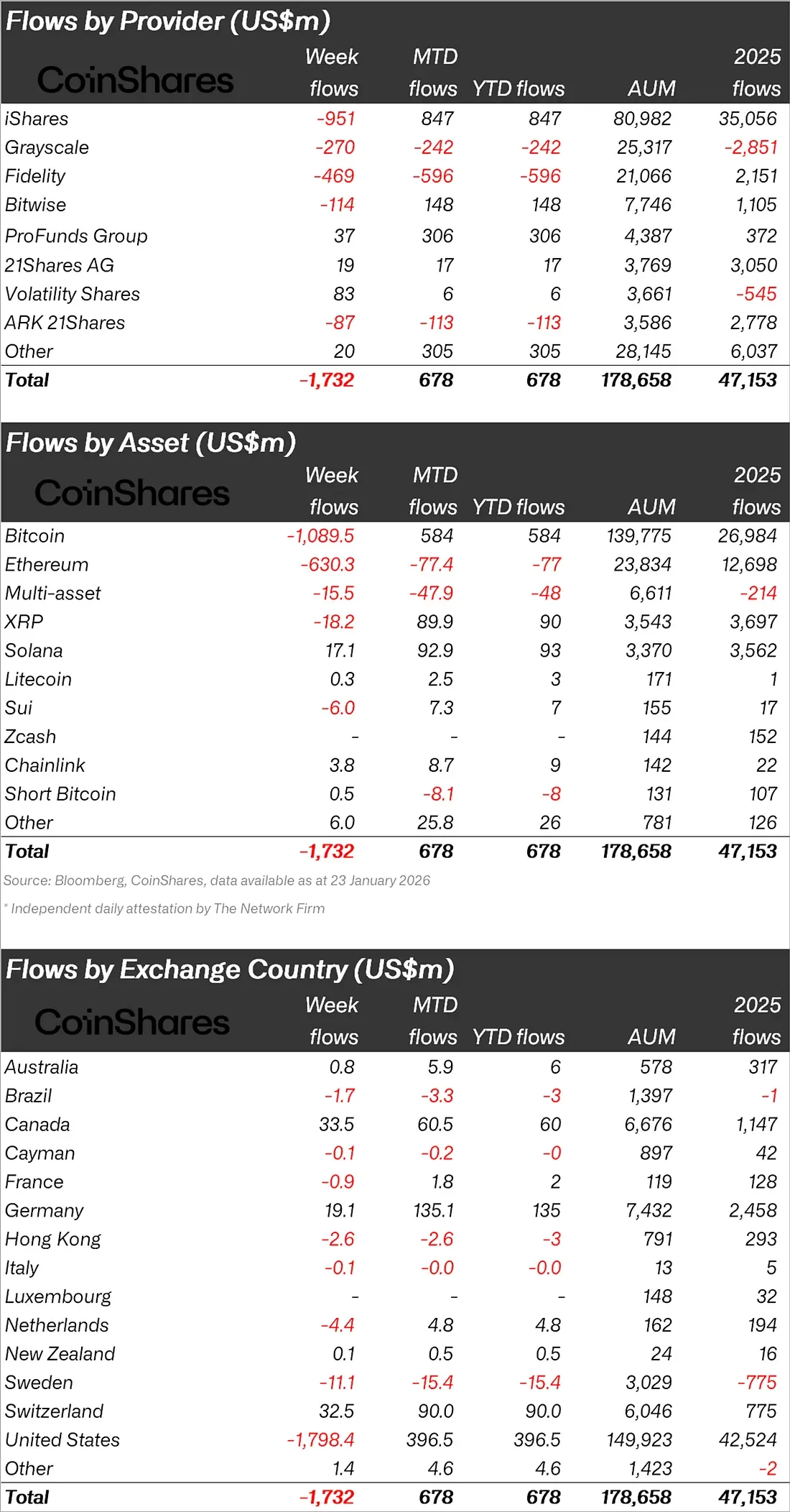Click the Zcash asset label

coord(30,737)
